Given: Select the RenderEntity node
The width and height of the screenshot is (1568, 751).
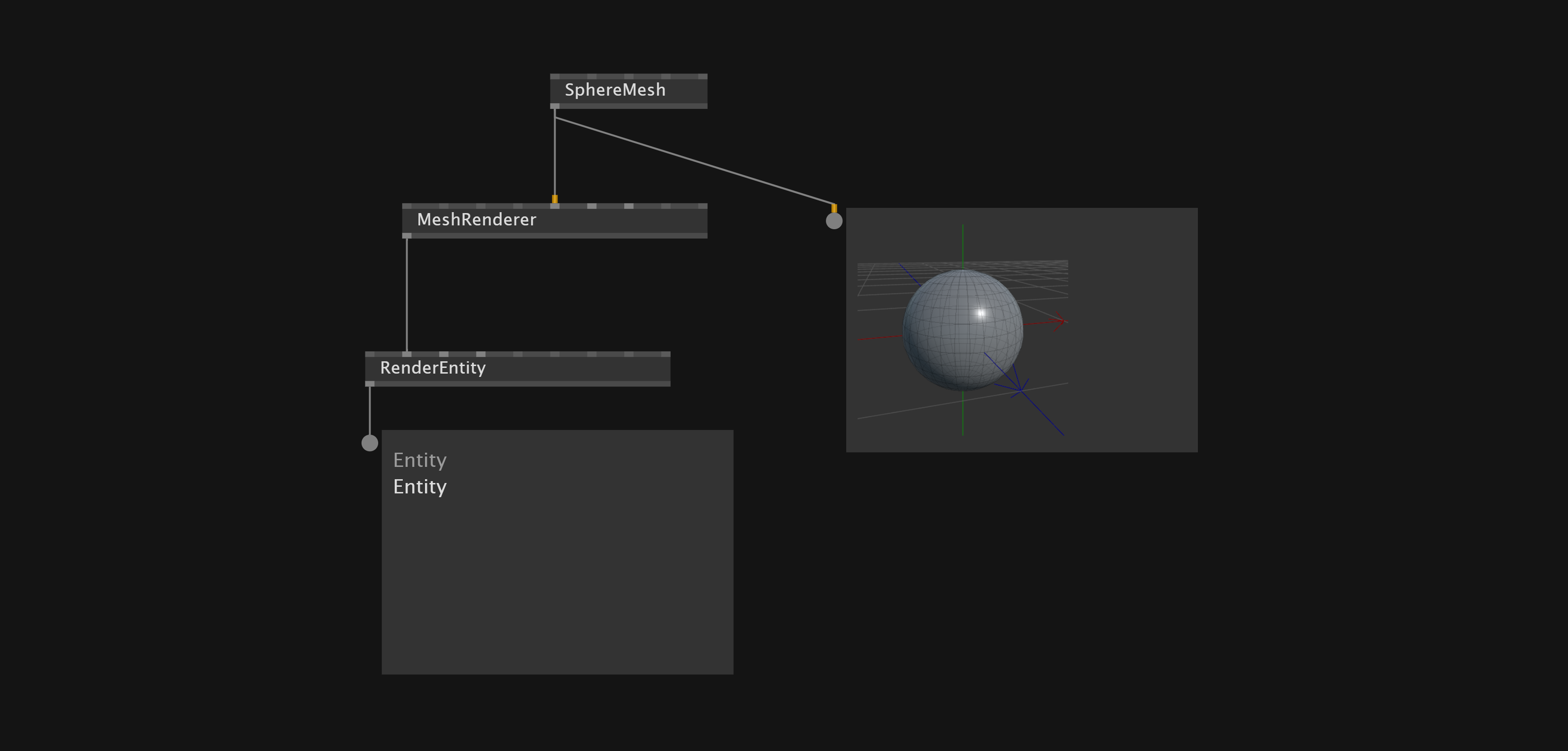Looking at the screenshot, I should click(x=433, y=368).
